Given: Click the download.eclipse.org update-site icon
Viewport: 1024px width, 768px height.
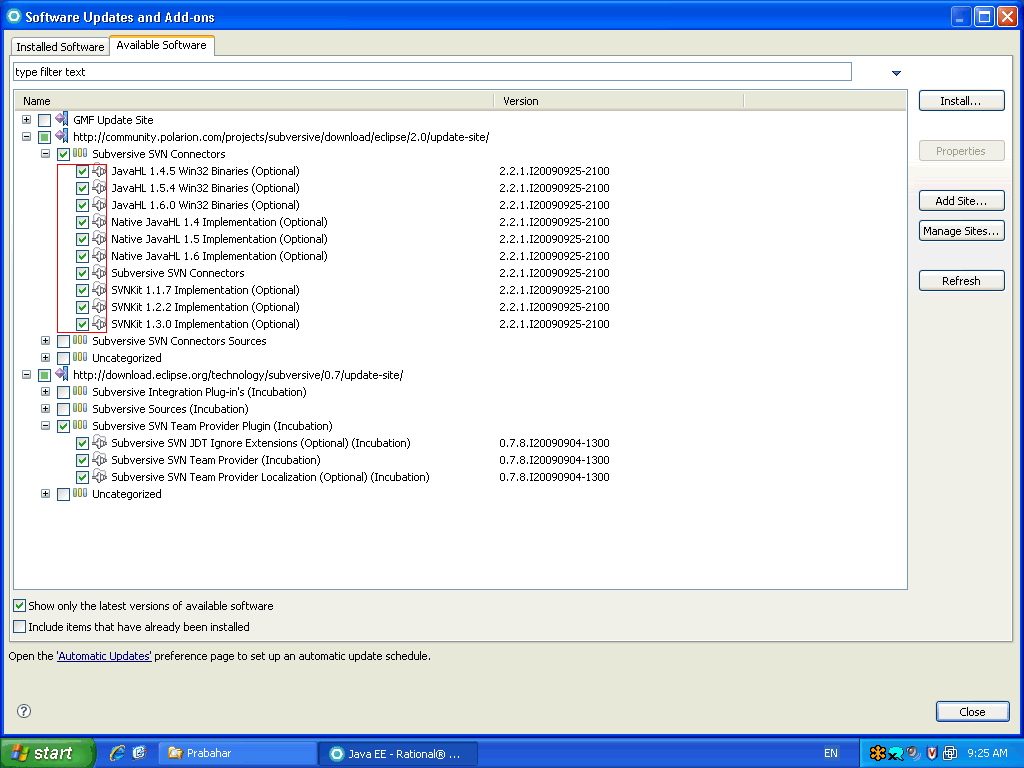Looking at the screenshot, I should (x=62, y=374).
